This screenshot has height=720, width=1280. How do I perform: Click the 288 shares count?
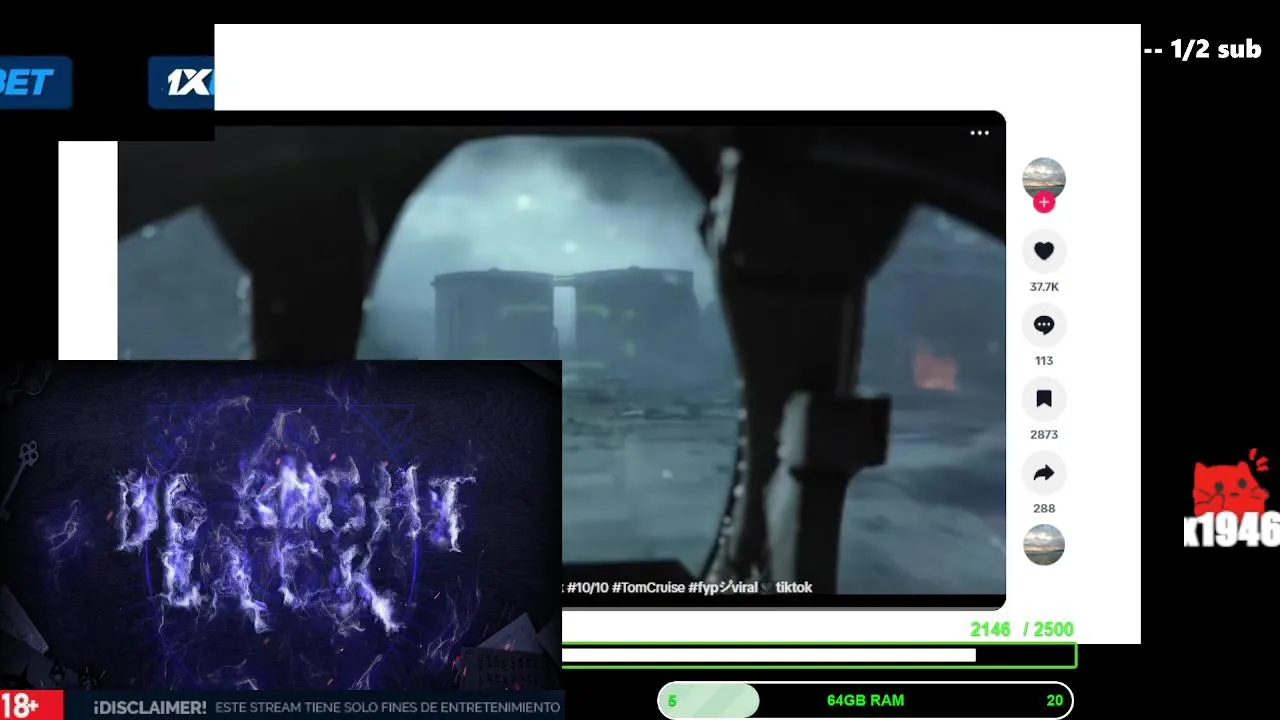(x=1044, y=509)
